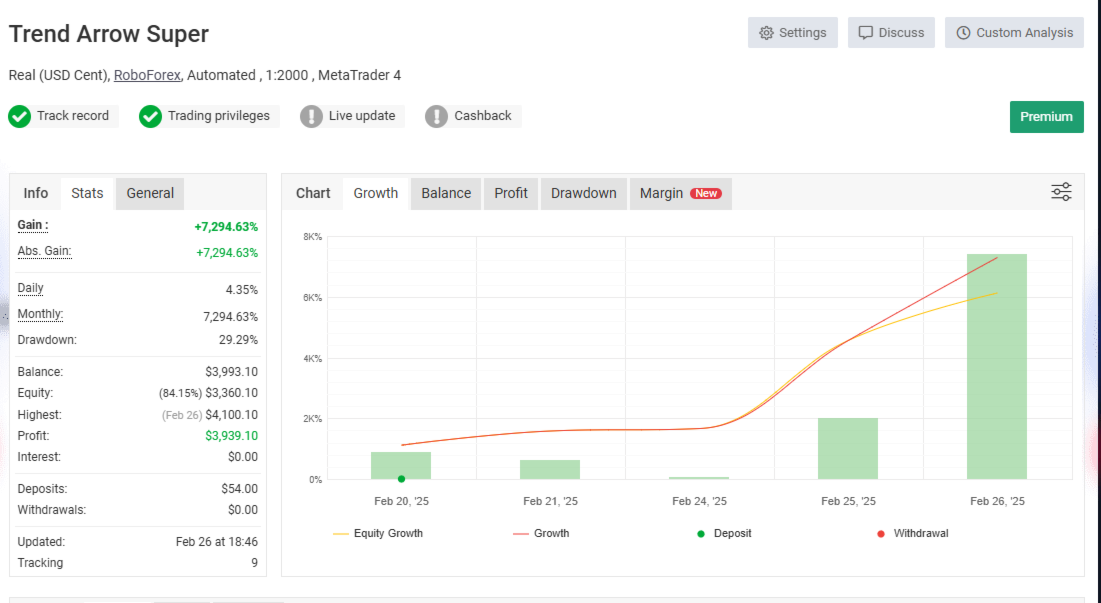Click the Cashback exclamation icon

point(436,117)
